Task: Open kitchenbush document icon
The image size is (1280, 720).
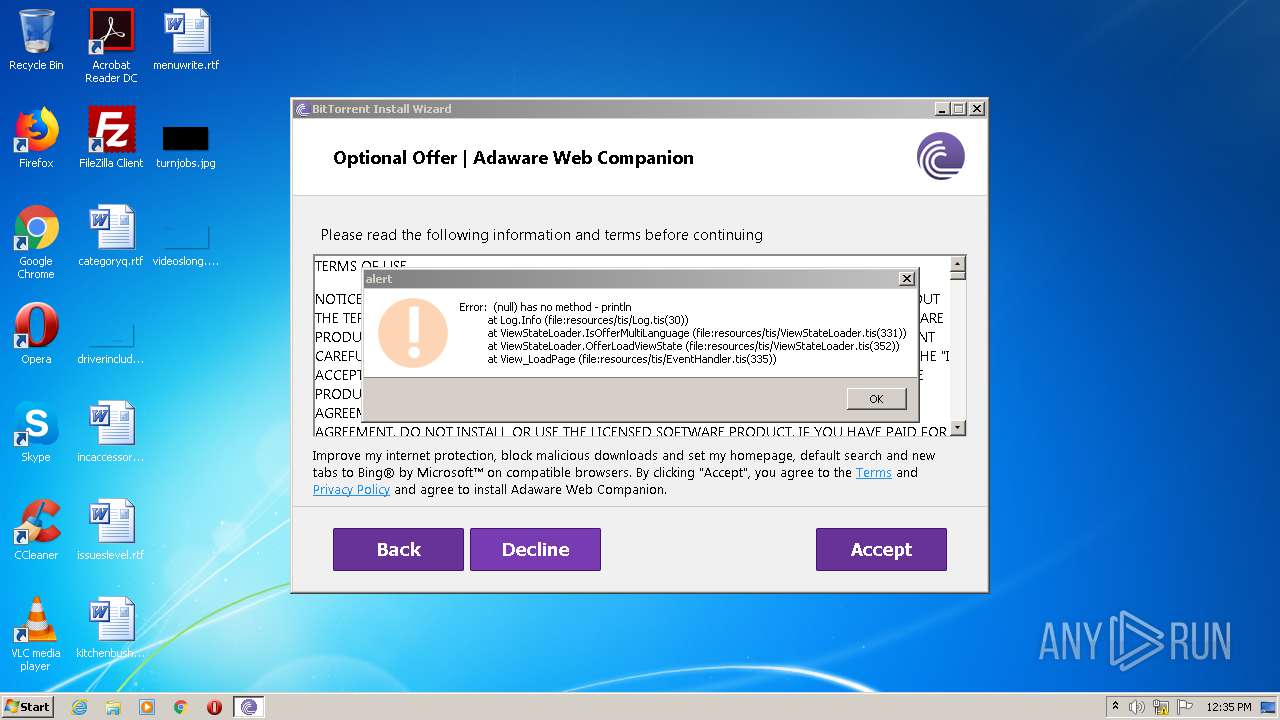Action: pos(111,628)
